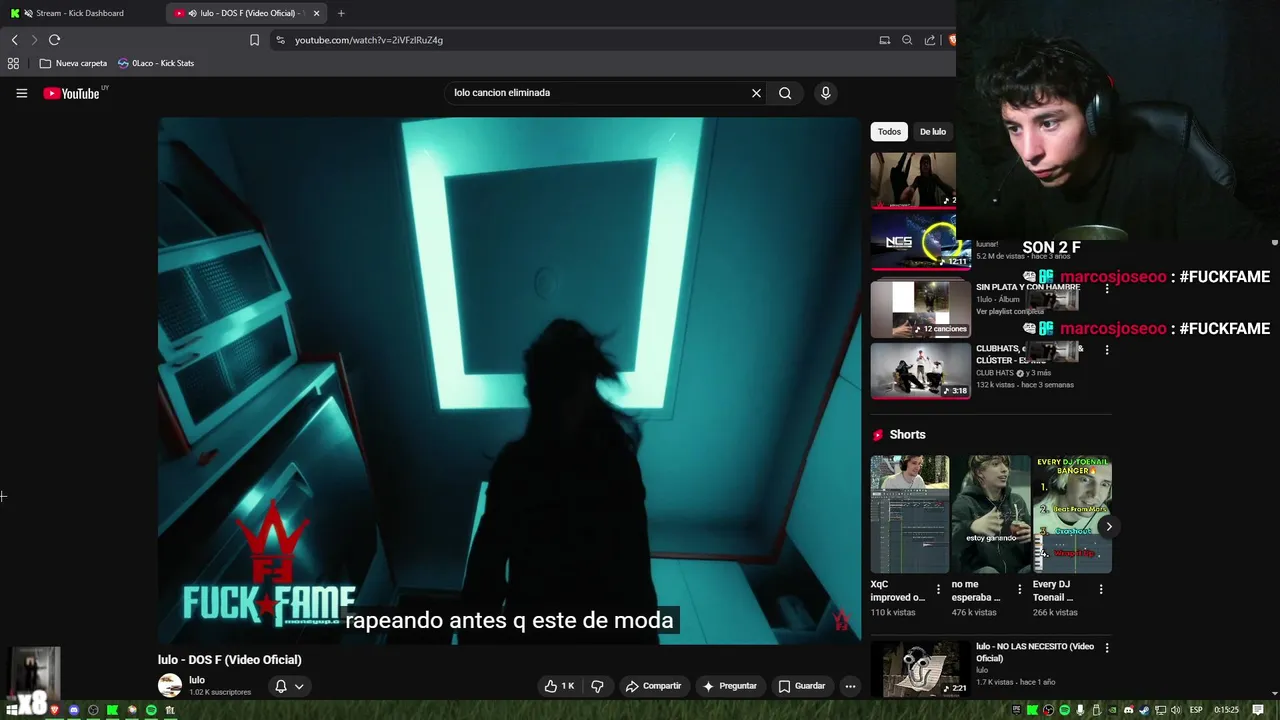Screen dimensions: 1280x720
Task: Open the volume control in system tray
Action: coord(1176,710)
